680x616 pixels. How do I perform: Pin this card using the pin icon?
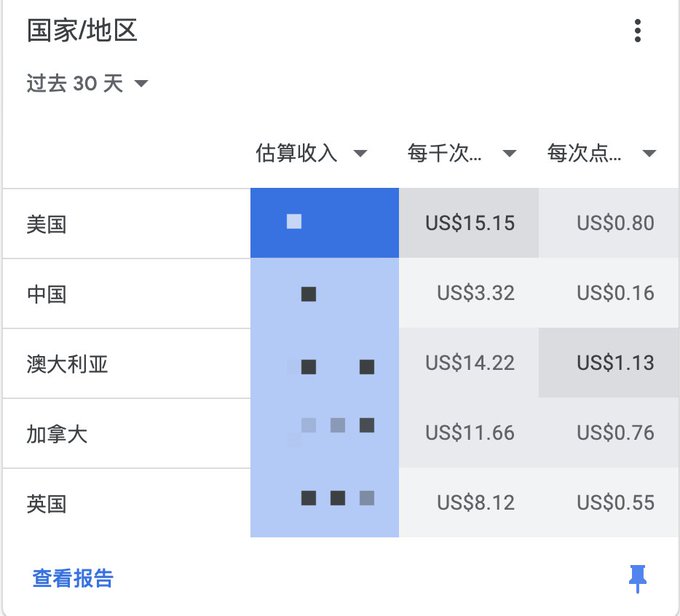pos(638,579)
